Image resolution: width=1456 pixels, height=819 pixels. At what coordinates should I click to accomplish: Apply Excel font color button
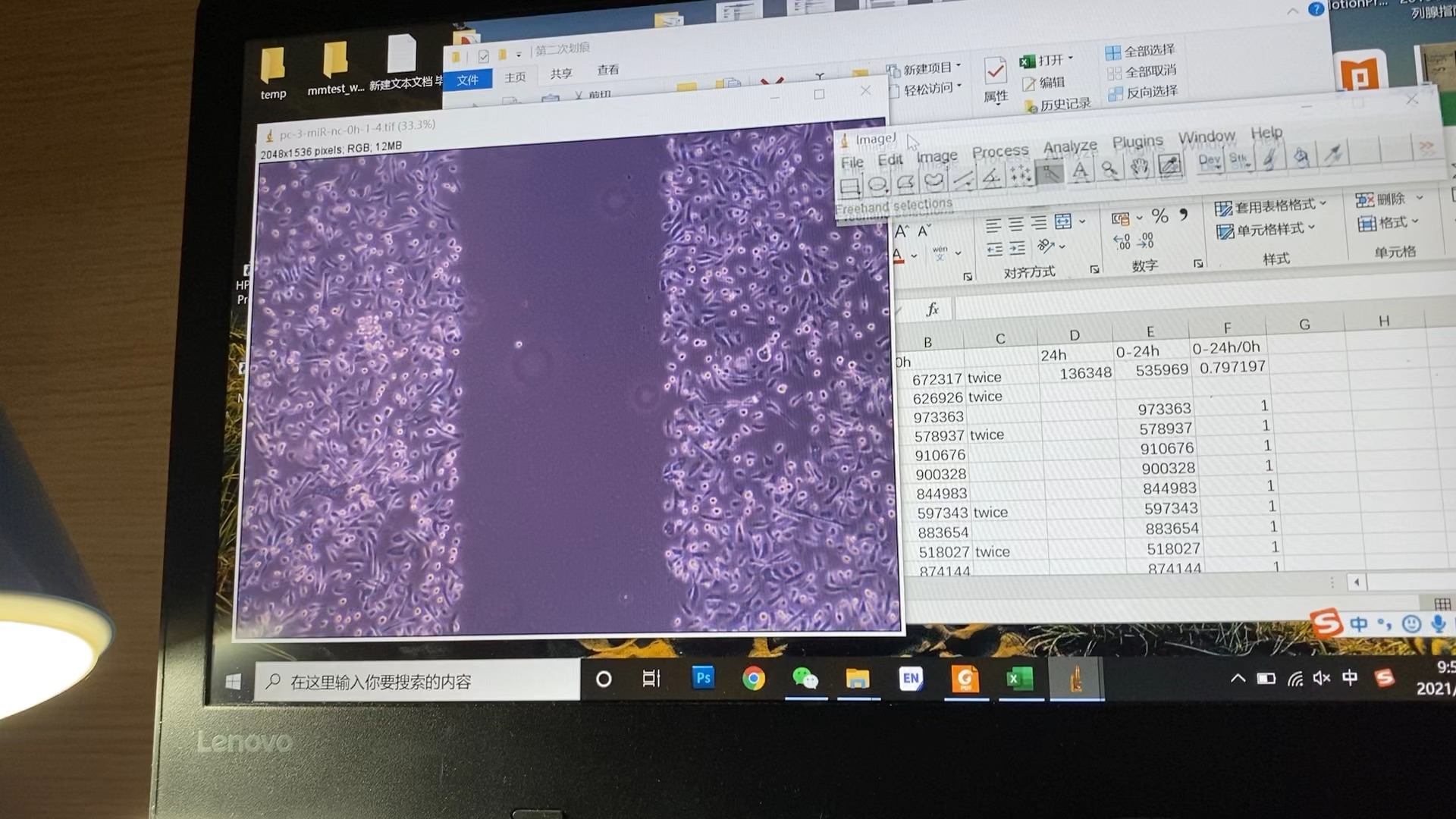(898, 256)
